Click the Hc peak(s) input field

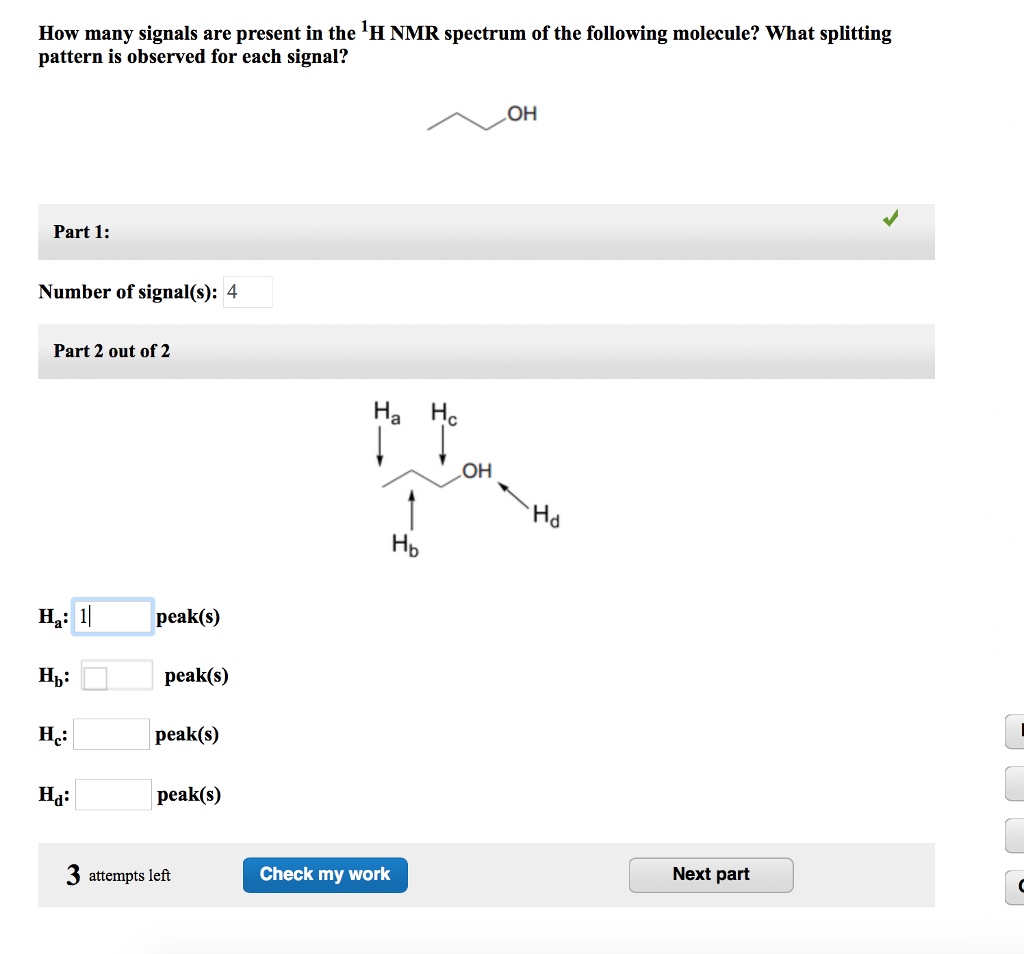click(x=111, y=733)
